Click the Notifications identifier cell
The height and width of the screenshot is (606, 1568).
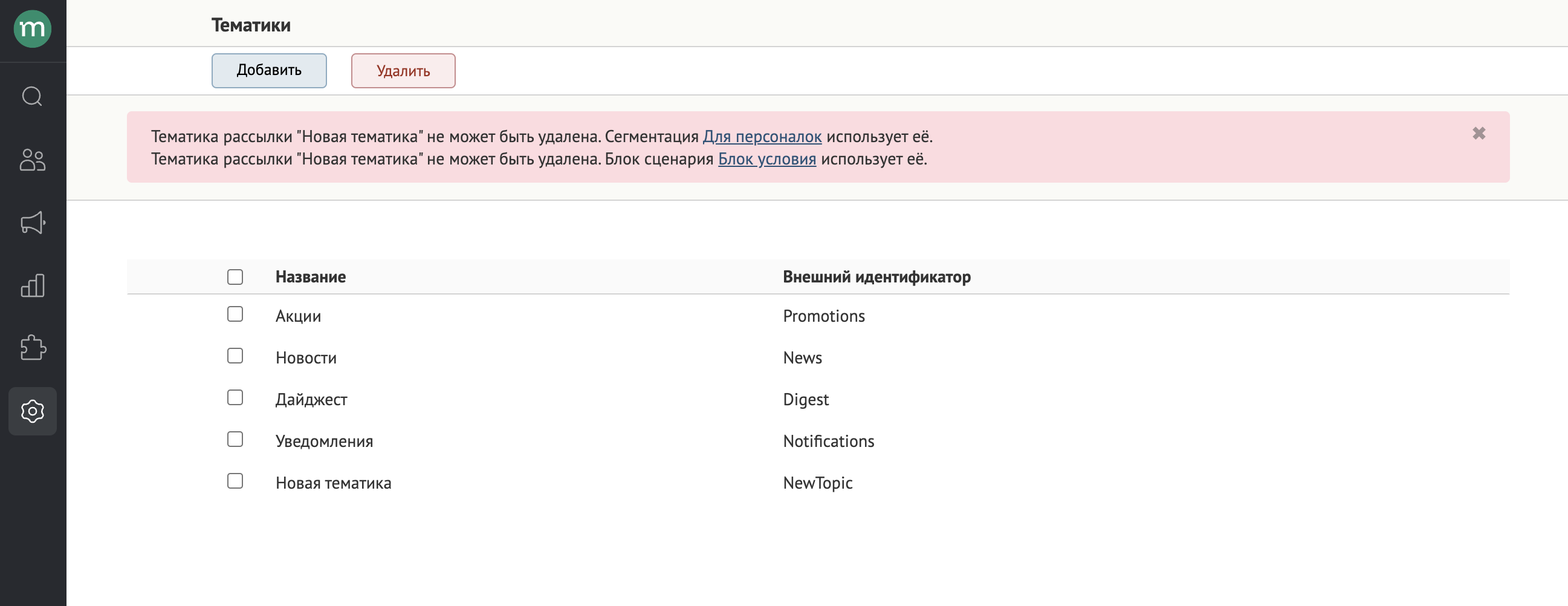tap(829, 441)
